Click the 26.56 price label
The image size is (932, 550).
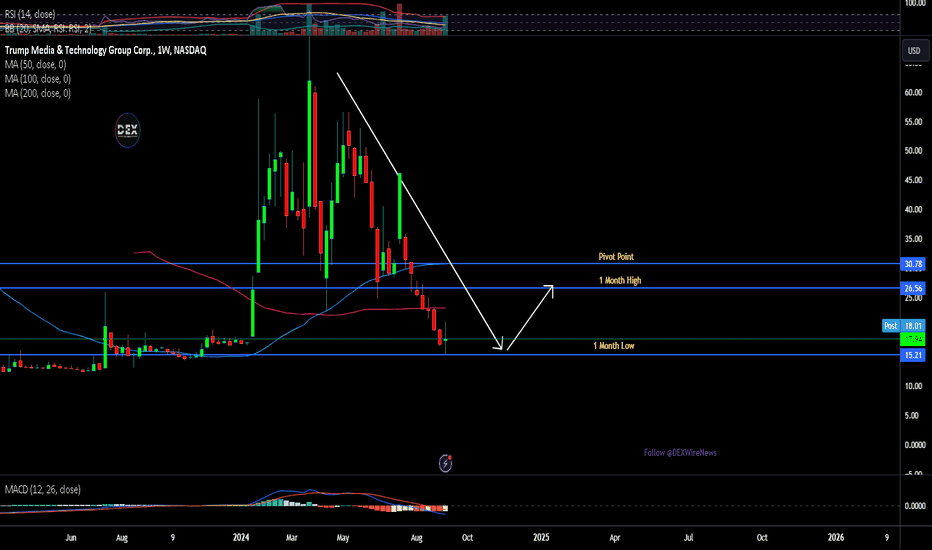(x=913, y=288)
